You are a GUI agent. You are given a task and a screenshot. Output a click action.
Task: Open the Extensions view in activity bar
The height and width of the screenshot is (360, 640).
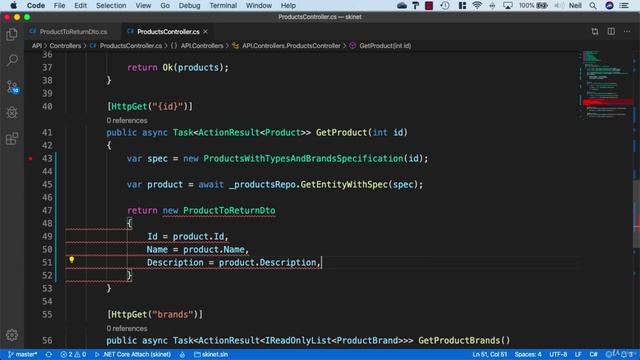(12, 139)
